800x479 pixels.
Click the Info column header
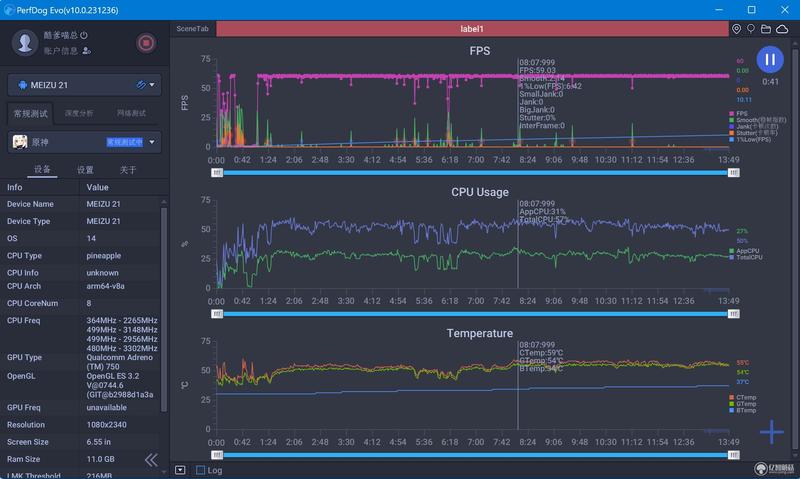click(15, 187)
